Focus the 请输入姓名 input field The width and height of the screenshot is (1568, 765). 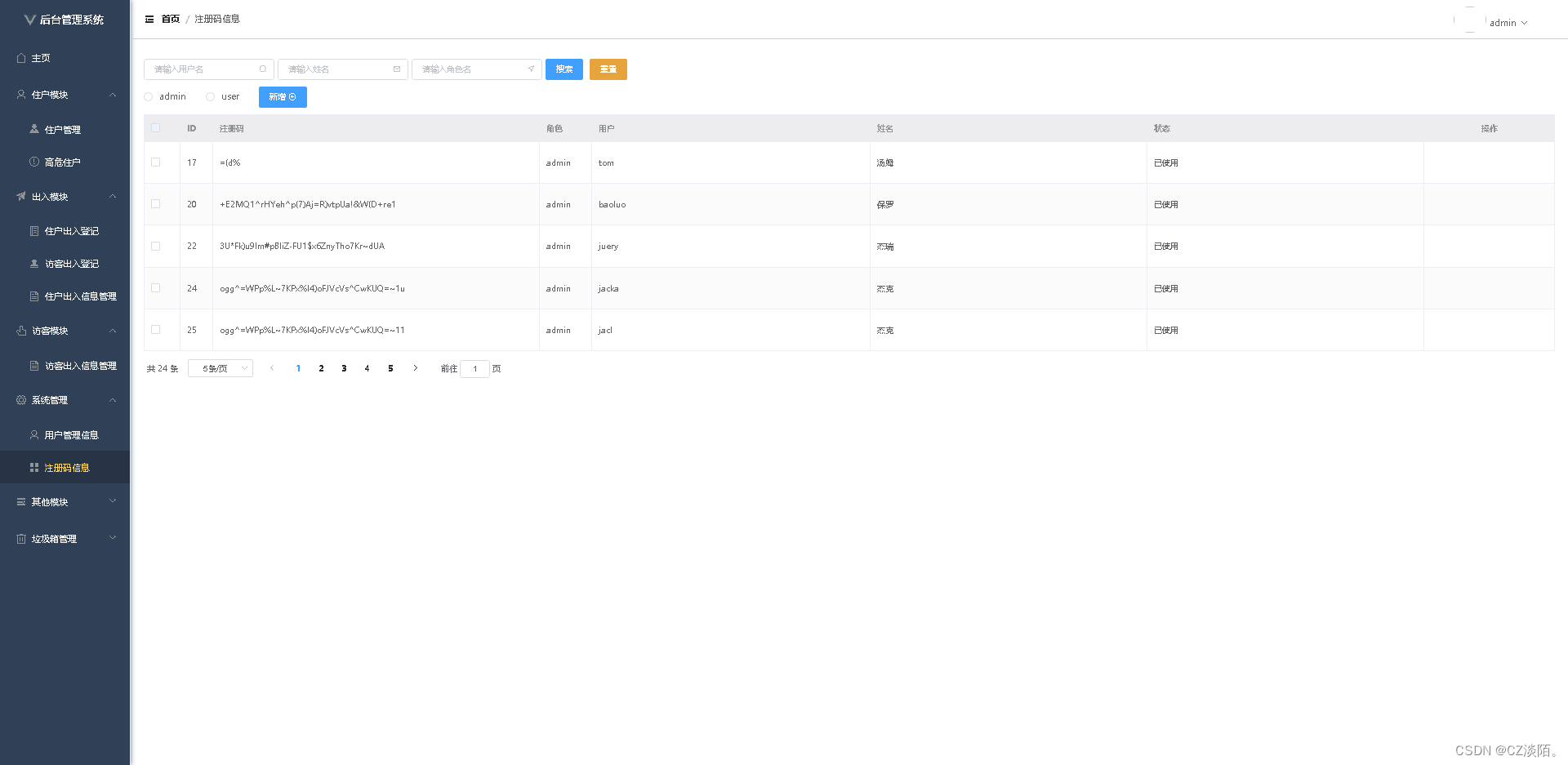[x=343, y=69]
